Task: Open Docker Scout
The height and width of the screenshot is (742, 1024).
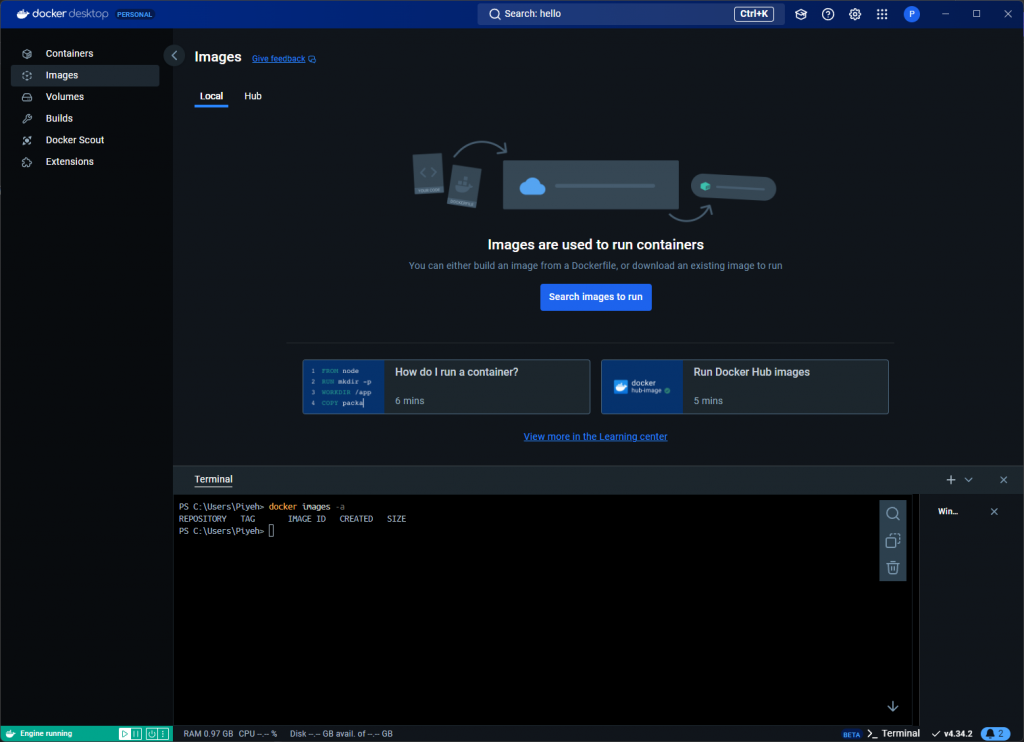Action: tap(85, 140)
